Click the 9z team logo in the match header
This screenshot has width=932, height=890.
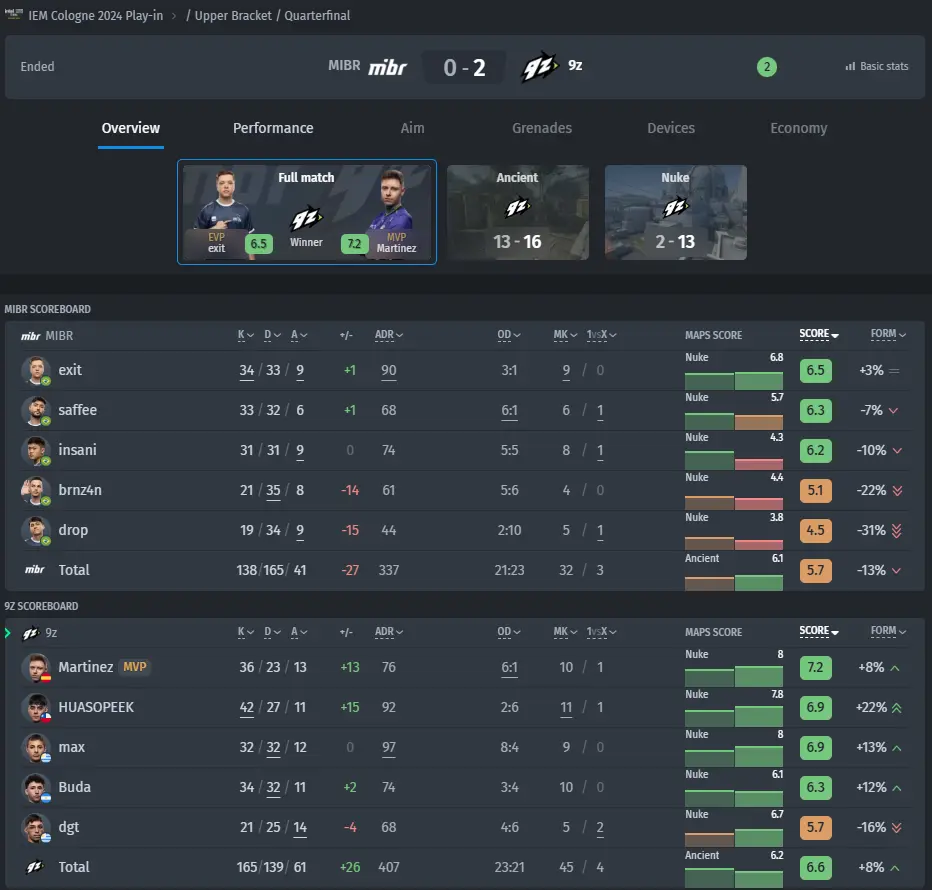pyautogui.click(x=540, y=67)
